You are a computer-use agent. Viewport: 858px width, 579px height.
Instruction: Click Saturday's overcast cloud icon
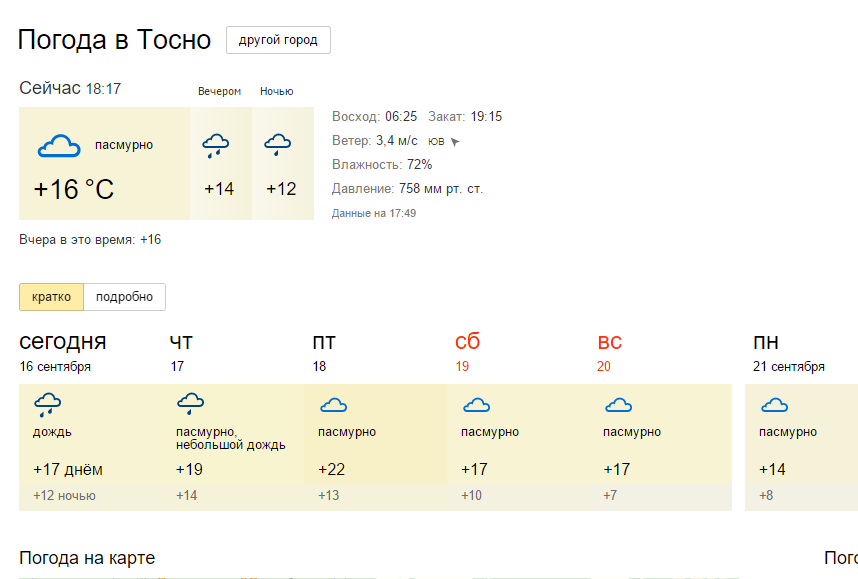tap(476, 405)
